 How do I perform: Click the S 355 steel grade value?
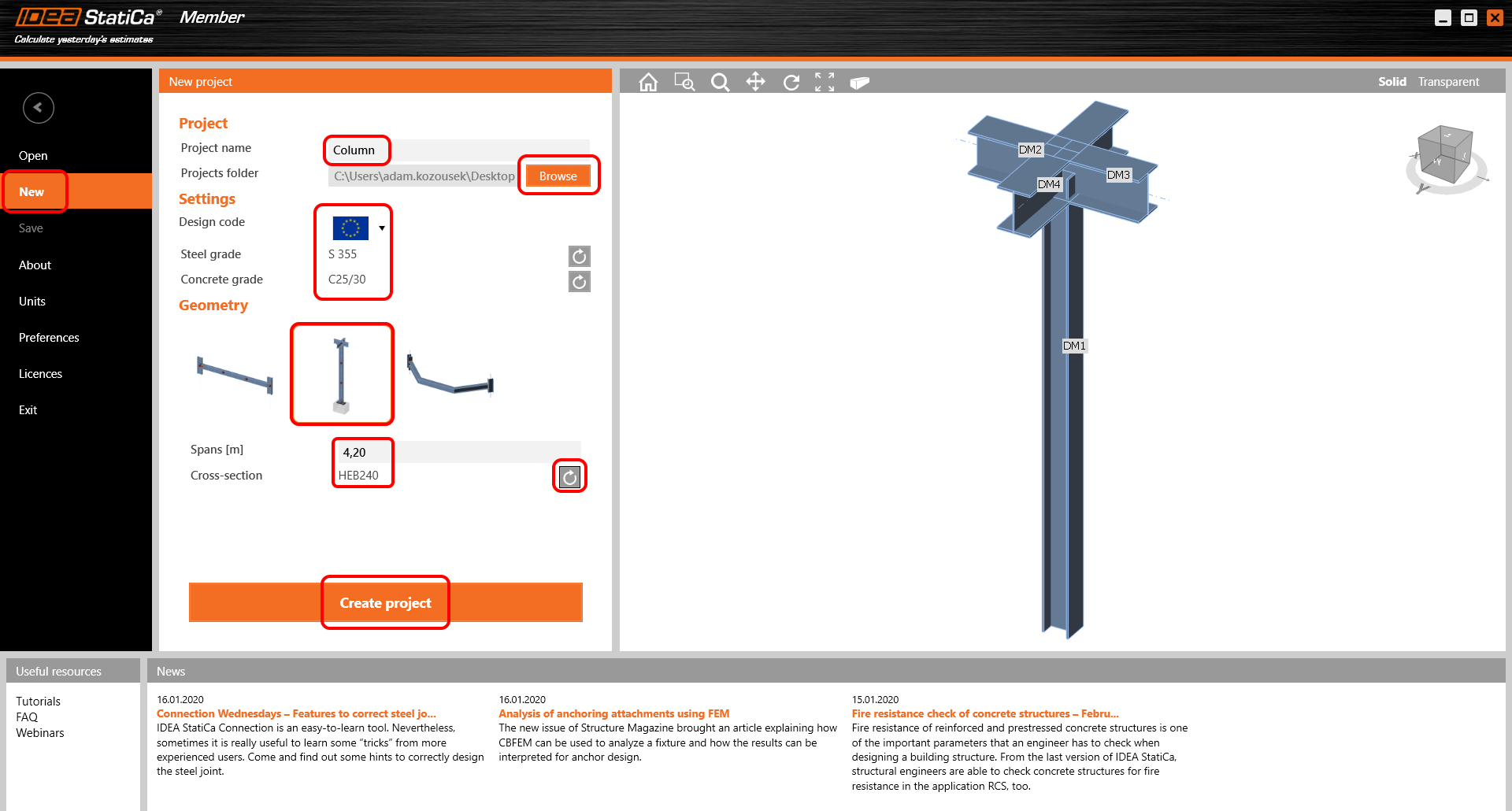[342, 254]
